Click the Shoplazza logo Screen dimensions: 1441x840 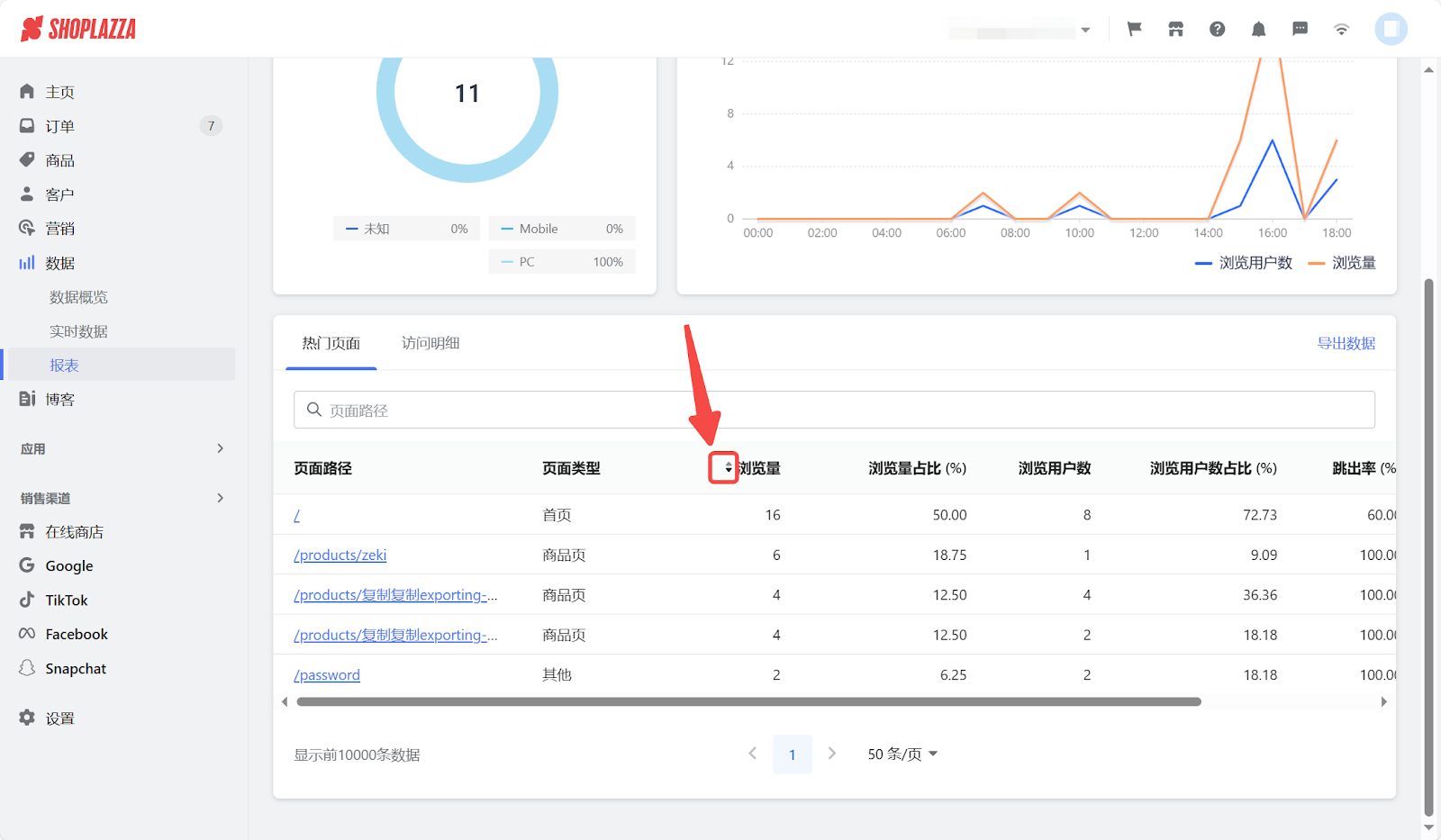pos(78,29)
